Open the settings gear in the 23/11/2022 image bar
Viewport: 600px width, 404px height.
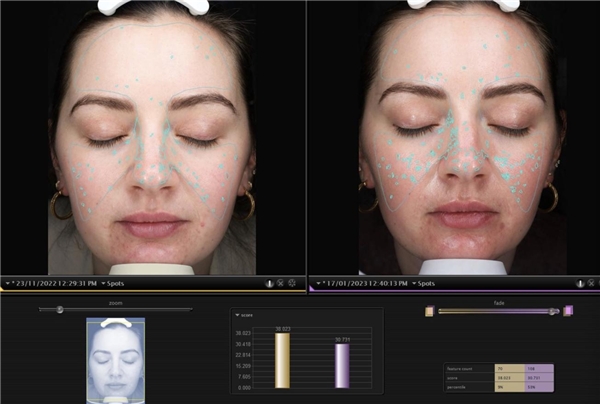[292, 283]
